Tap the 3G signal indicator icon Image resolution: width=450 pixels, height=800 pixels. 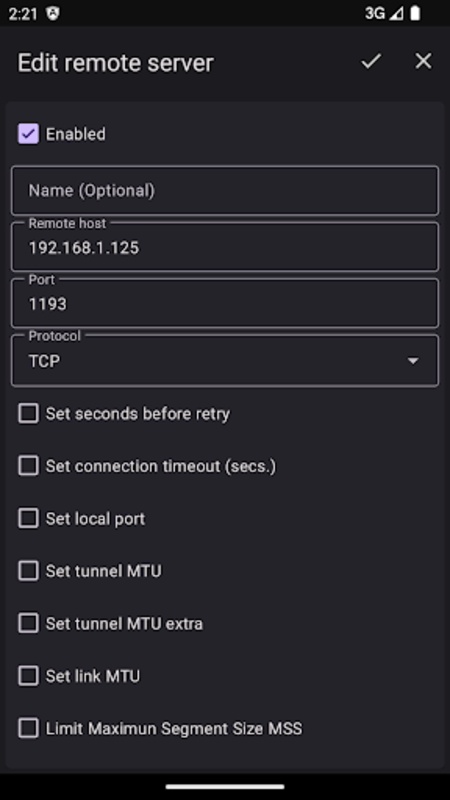pos(384,14)
